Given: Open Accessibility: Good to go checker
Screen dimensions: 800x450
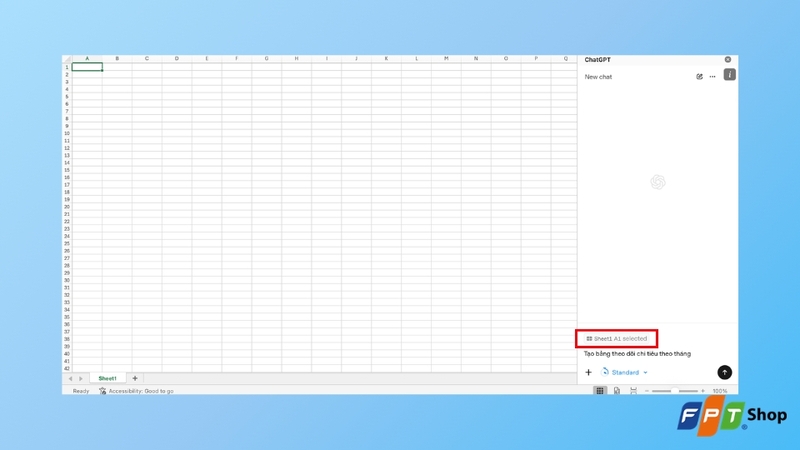Looking at the screenshot, I should 136,391.
